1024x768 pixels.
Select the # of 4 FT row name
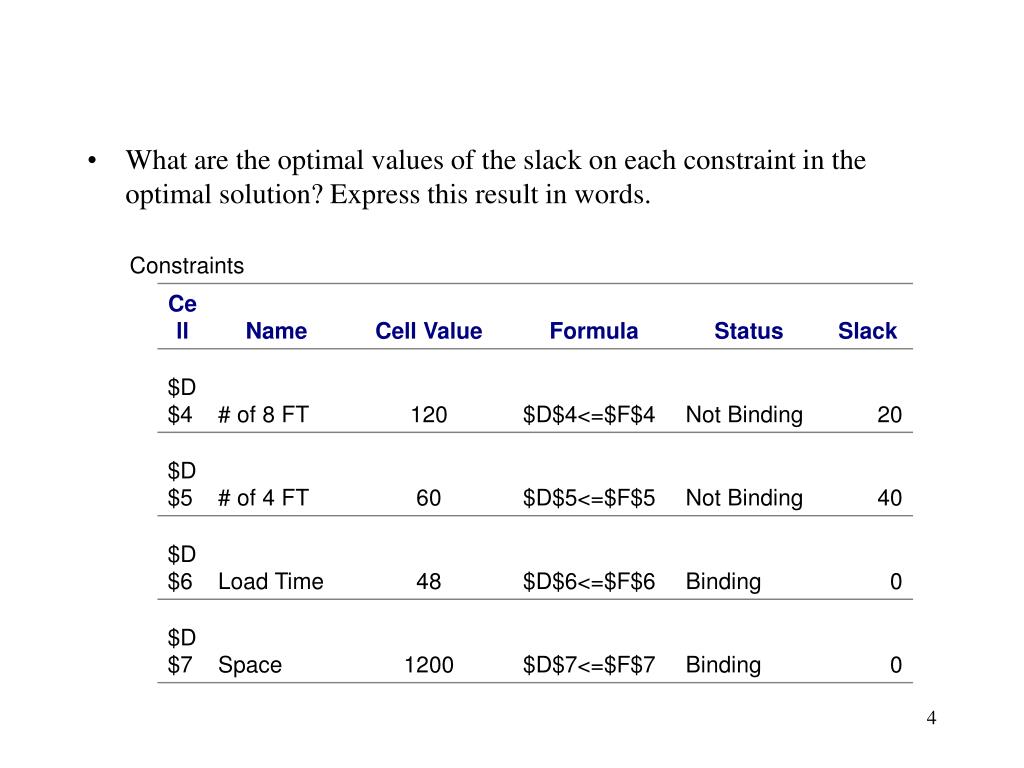point(263,498)
